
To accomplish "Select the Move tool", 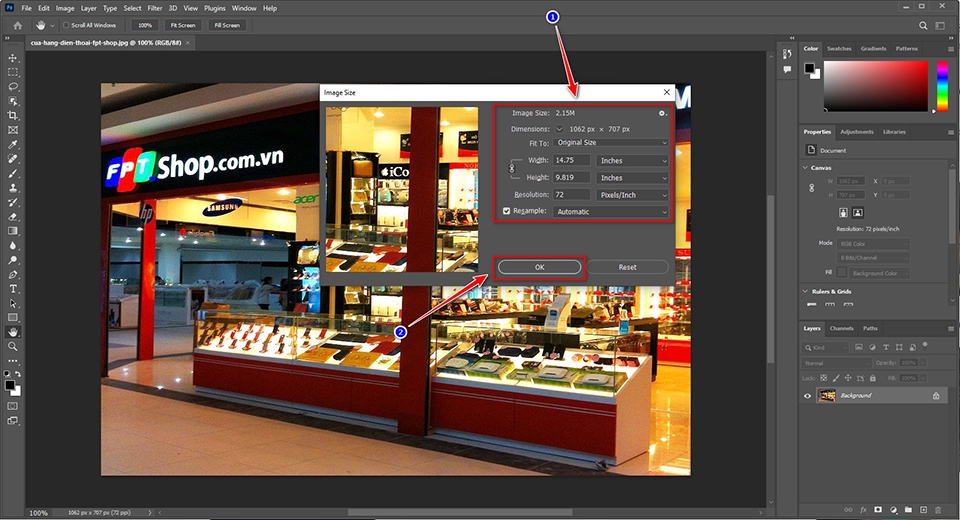I will [13, 58].
